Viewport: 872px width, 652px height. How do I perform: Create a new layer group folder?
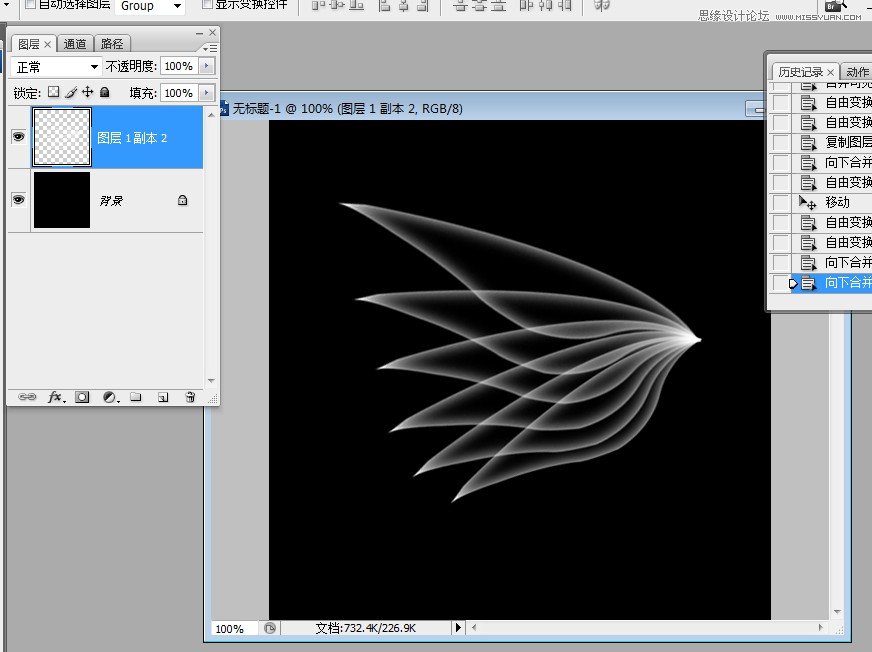(x=136, y=397)
